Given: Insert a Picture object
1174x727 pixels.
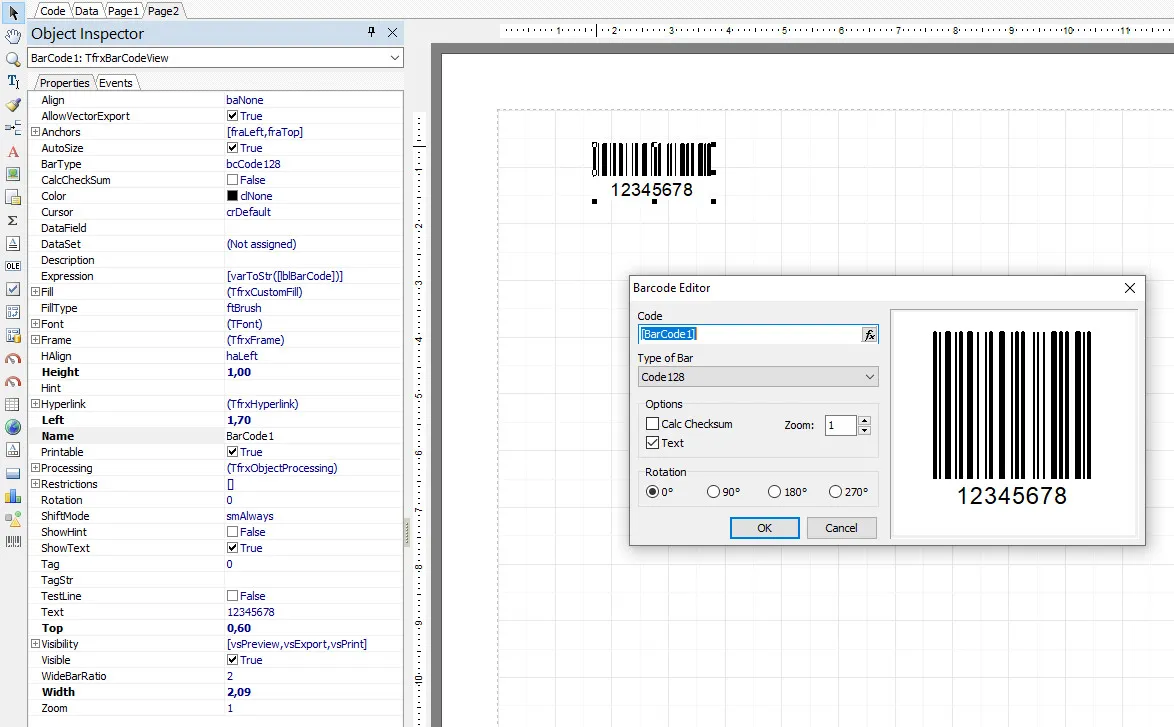Looking at the screenshot, I should point(13,174).
